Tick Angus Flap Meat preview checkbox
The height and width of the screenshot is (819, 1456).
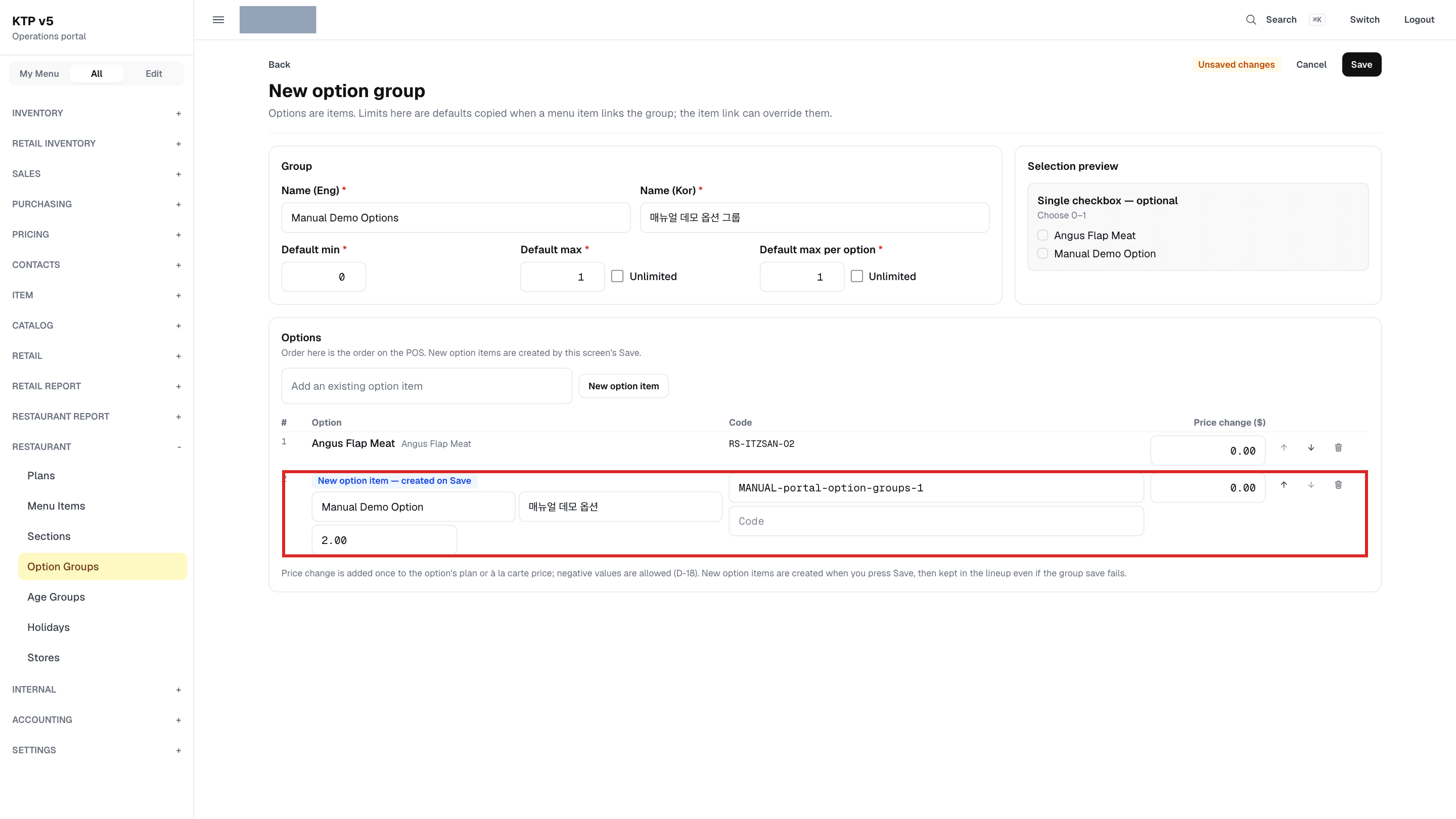point(1043,235)
